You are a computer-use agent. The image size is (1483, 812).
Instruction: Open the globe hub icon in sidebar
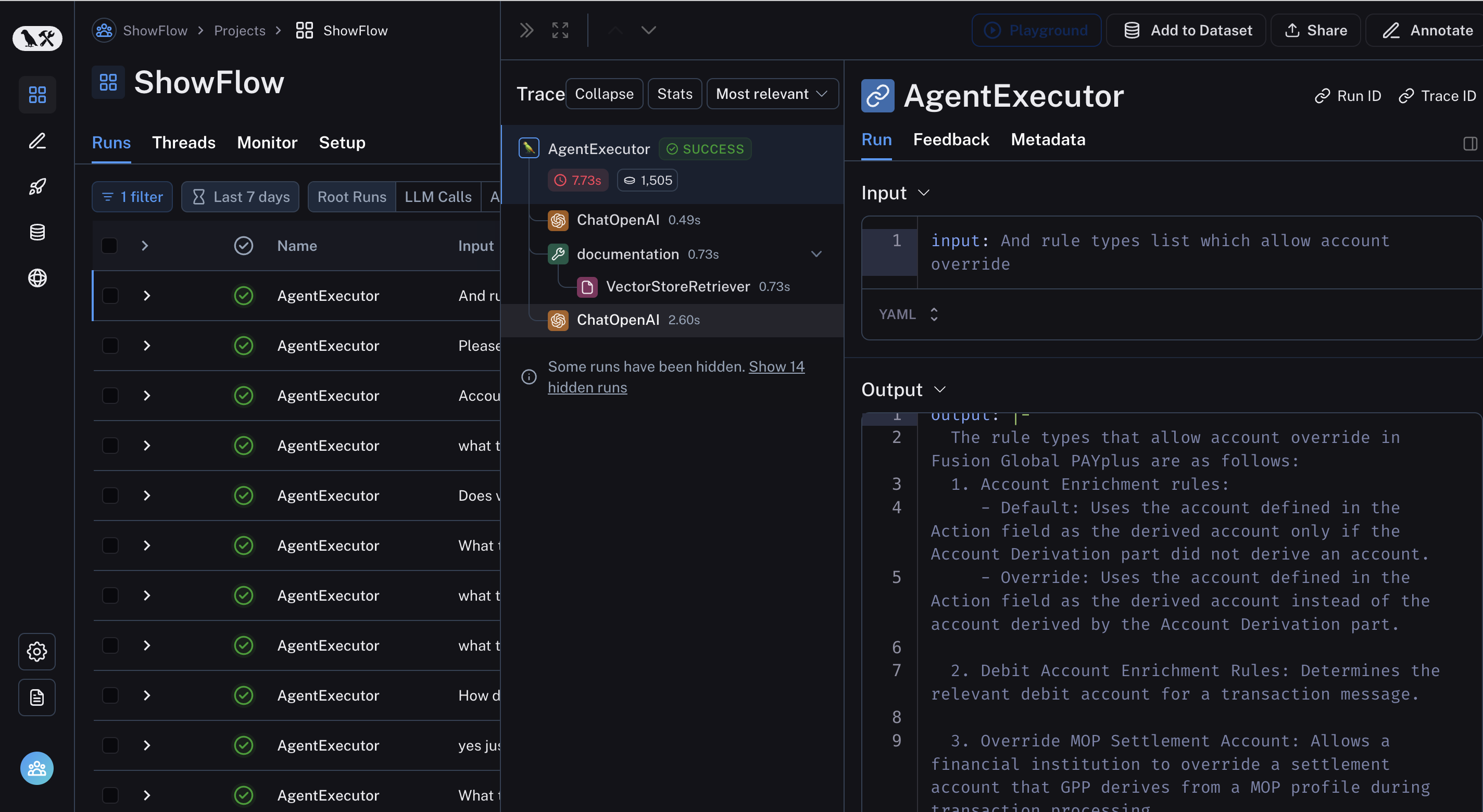37,278
